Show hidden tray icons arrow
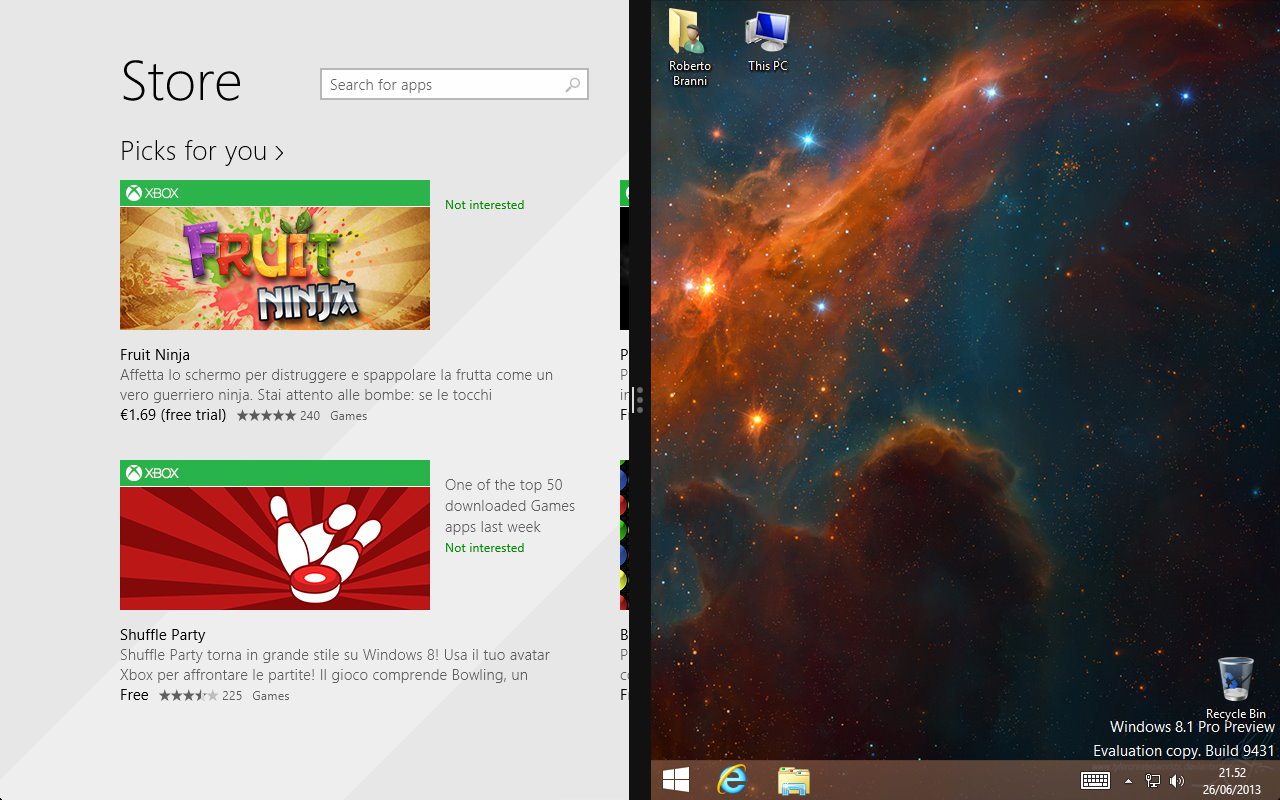1280x800 pixels. click(1128, 781)
